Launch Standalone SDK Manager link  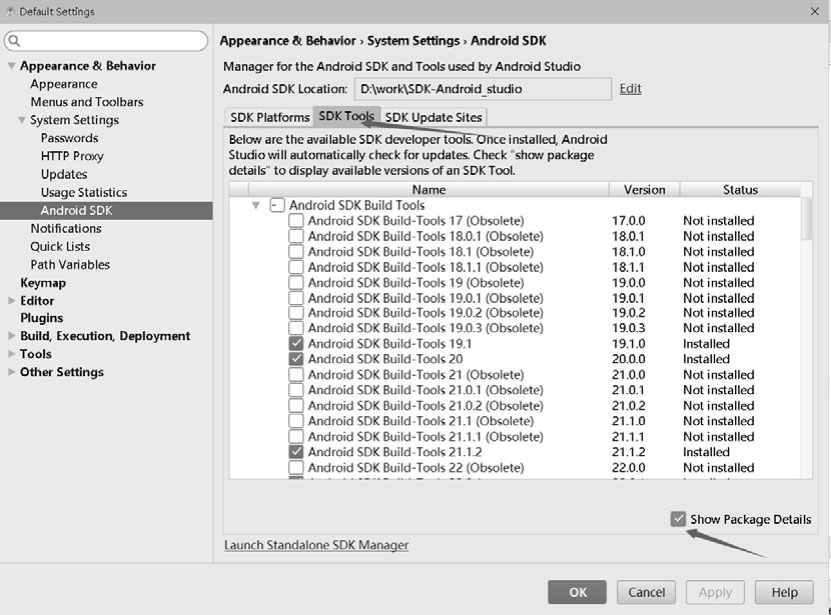[x=316, y=545]
